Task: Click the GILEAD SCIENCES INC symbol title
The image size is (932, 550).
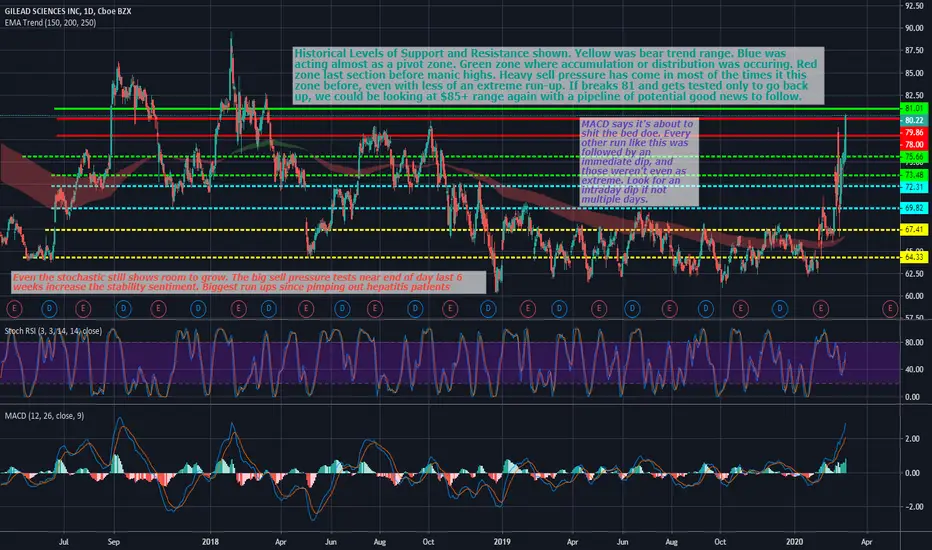Action: [68, 11]
